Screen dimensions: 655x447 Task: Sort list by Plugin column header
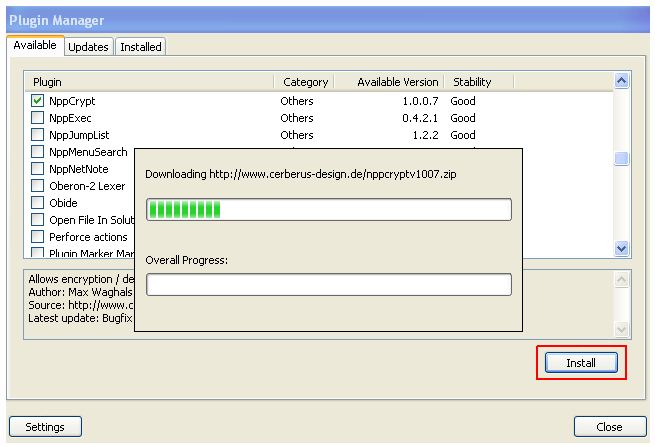148,82
